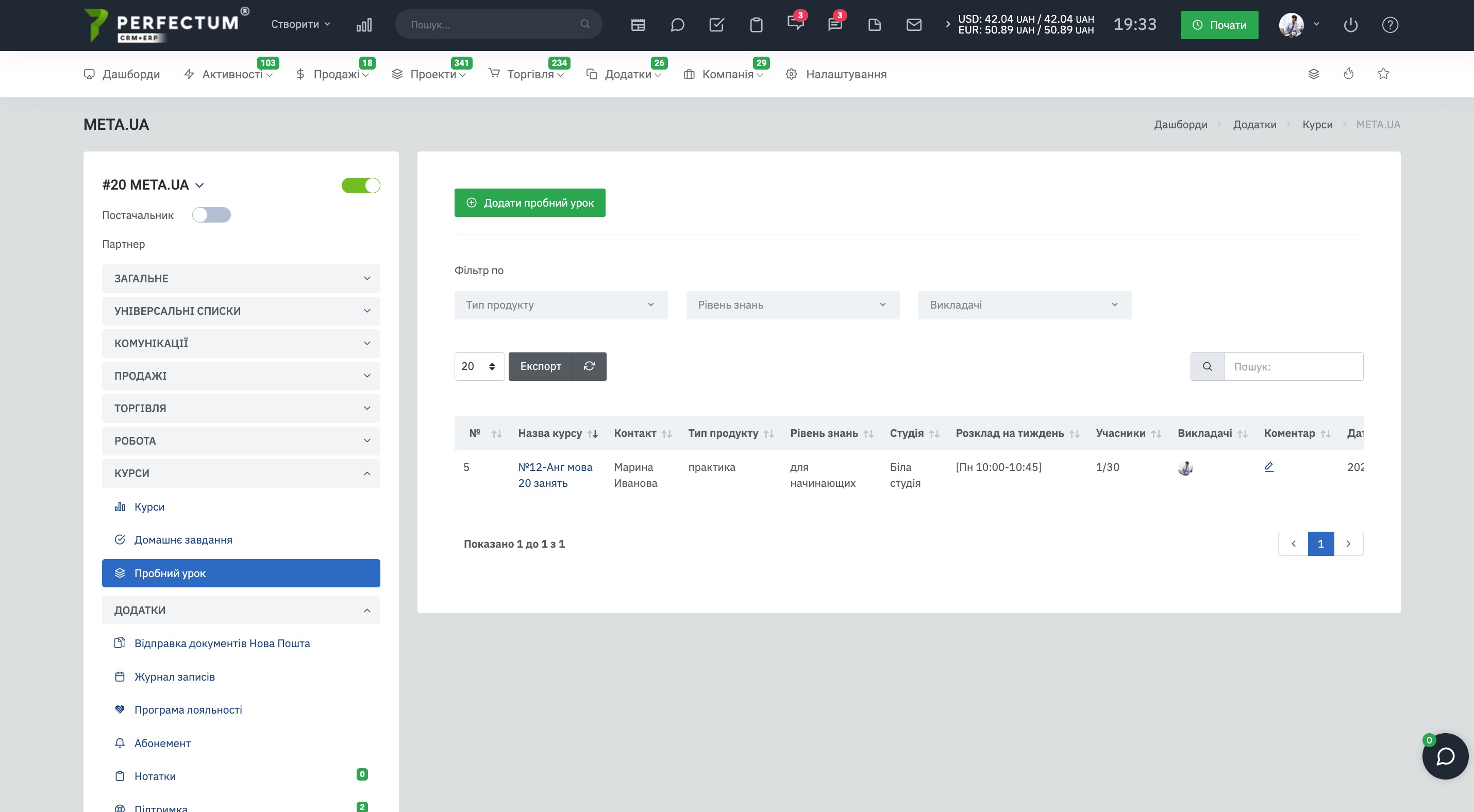Sort table by № column
The width and height of the screenshot is (1474, 812).
[485, 433]
